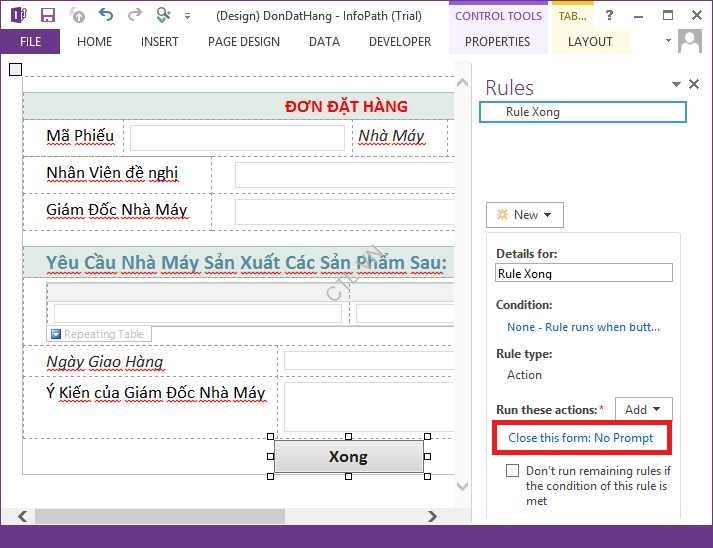The width and height of the screenshot is (713, 548).
Task: Click the Quick Publish icon in title bar
Action: (x=164, y=15)
